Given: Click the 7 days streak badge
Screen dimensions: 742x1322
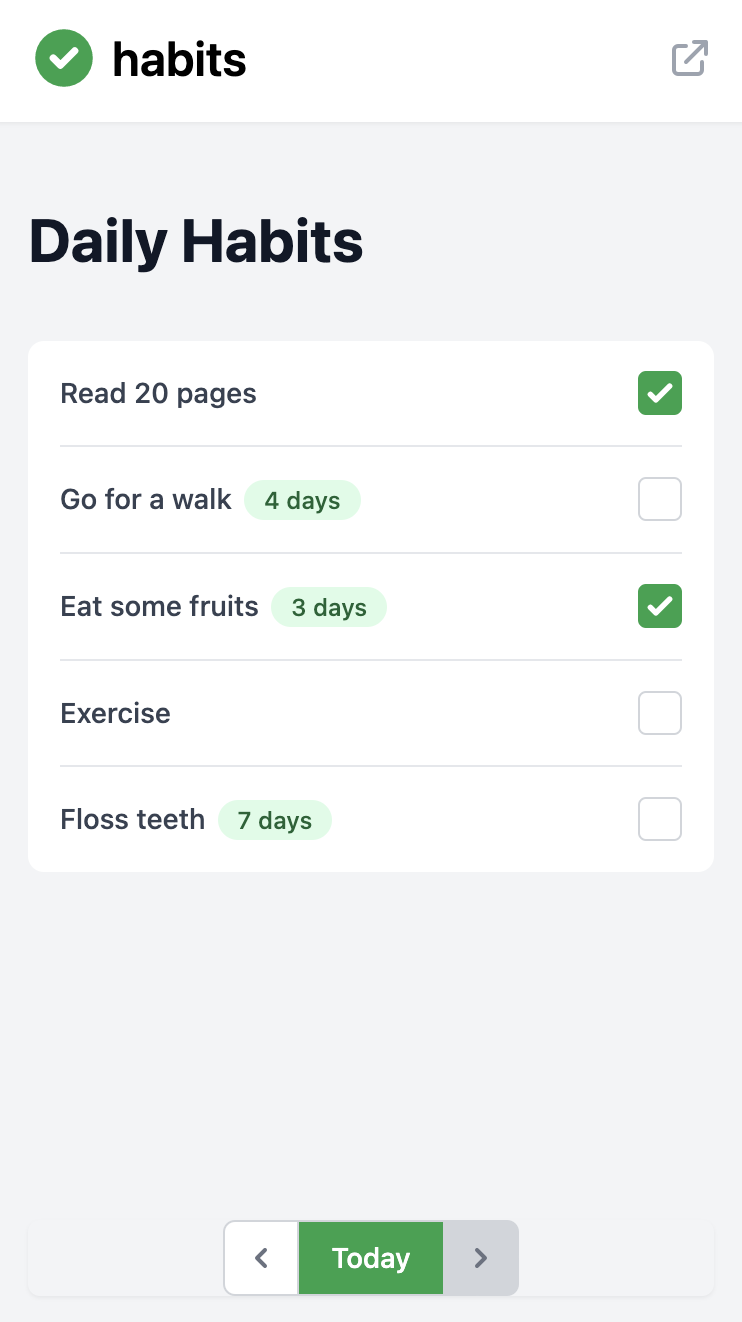Looking at the screenshot, I should [275, 820].
